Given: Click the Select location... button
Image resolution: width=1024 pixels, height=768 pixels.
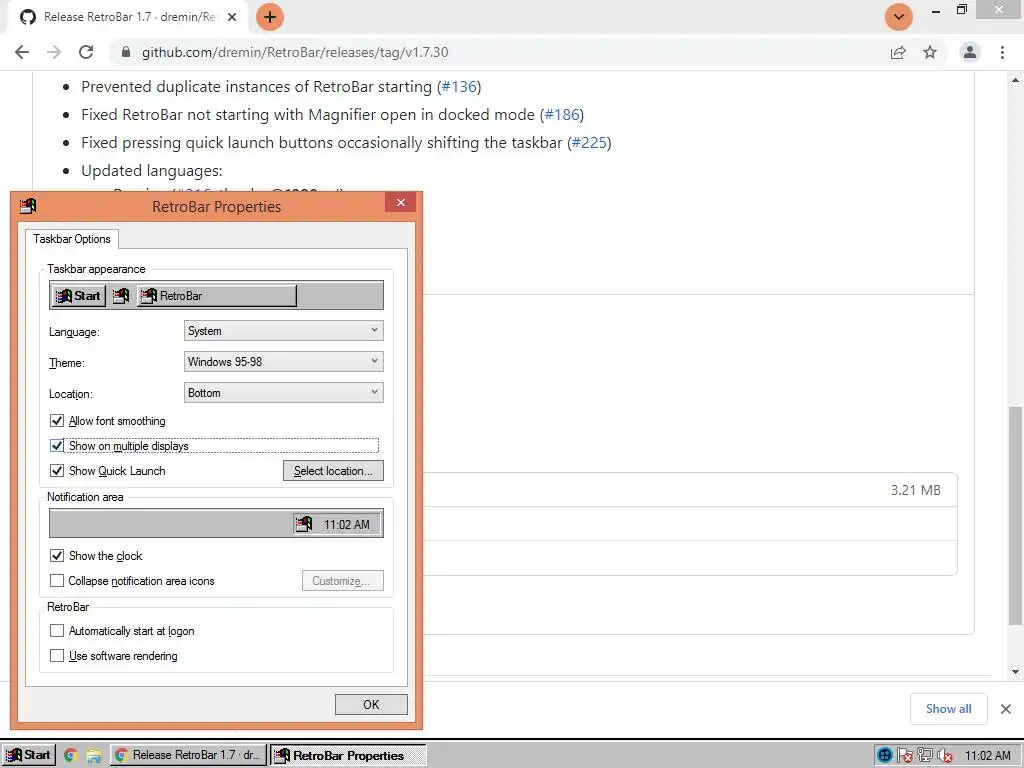Looking at the screenshot, I should [333, 471].
